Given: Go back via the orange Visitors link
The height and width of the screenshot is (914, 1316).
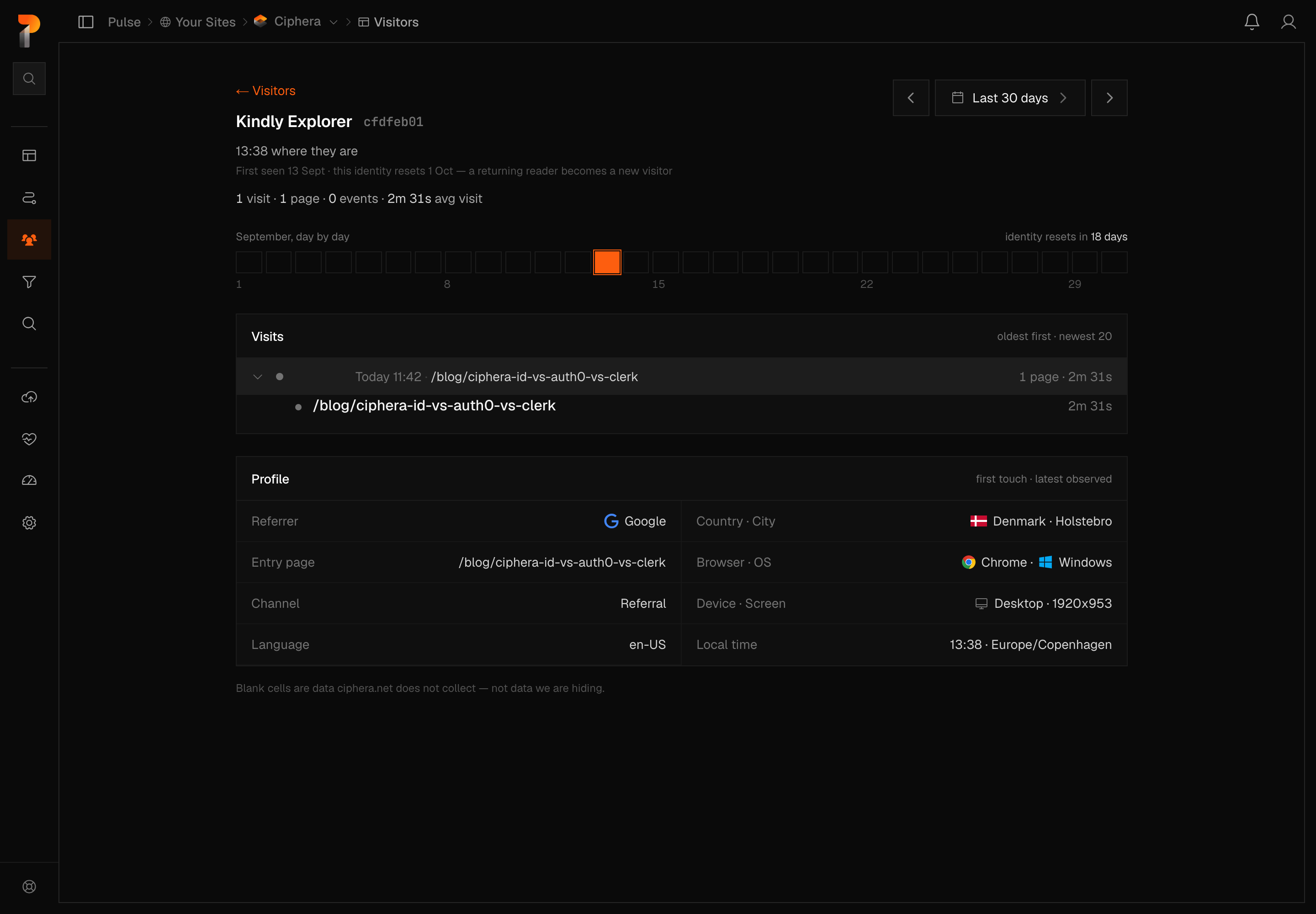Looking at the screenshot, I should pos(266,90).
